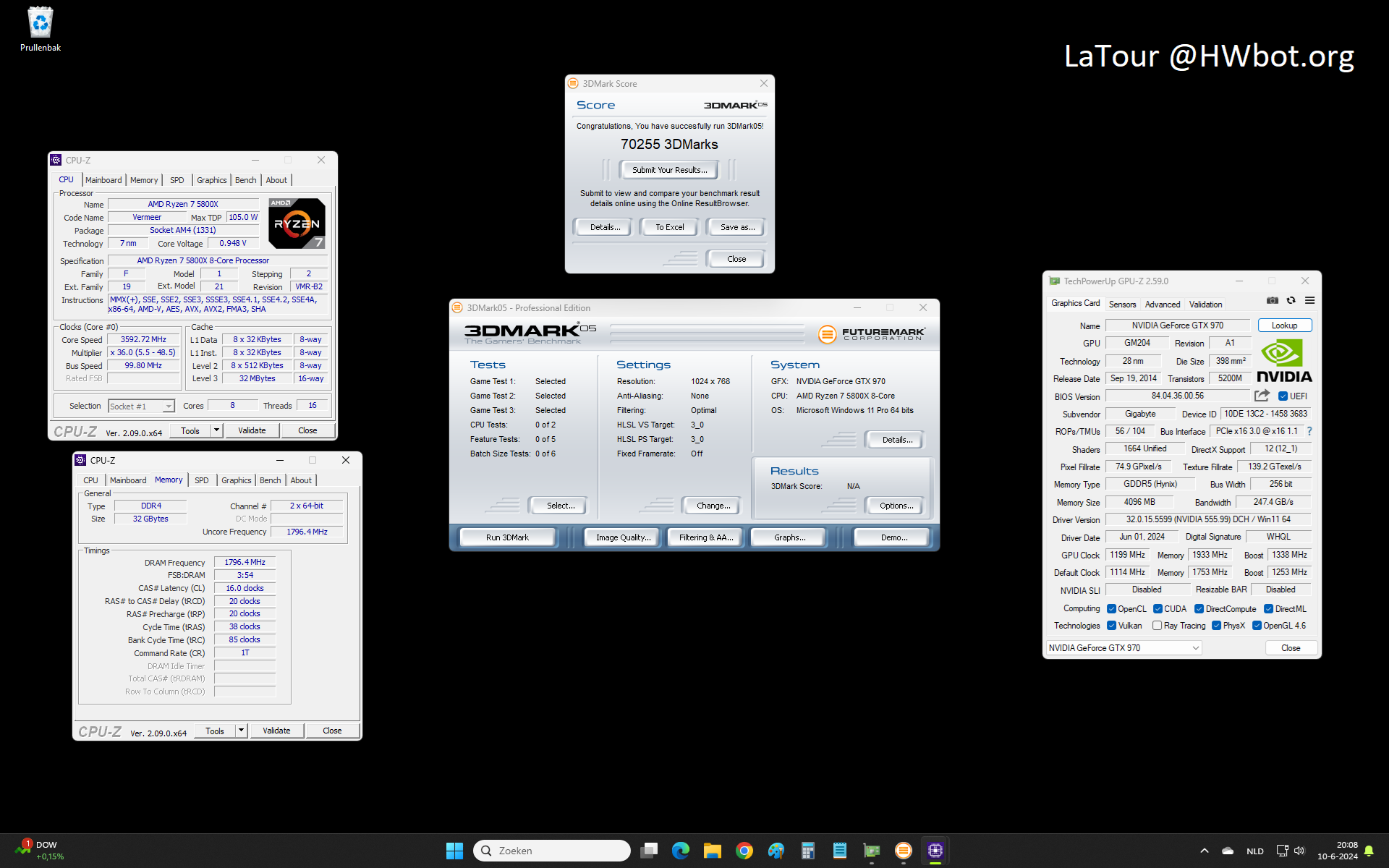Show hidden system tray icons
The image size is (1389, 868).
(1204, 851)
